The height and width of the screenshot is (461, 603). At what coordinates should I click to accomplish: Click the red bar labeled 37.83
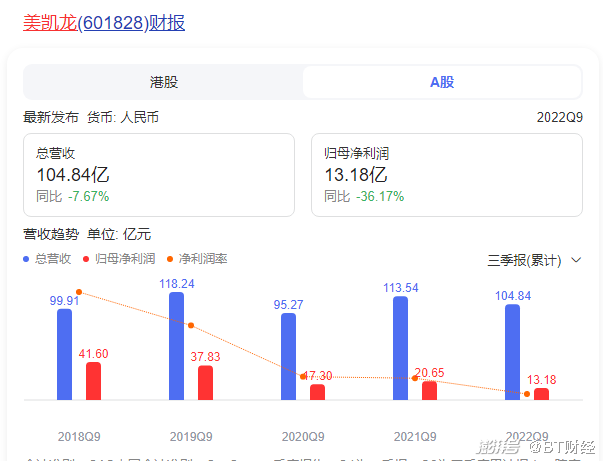pyautogui.click(x=205, y=383)
